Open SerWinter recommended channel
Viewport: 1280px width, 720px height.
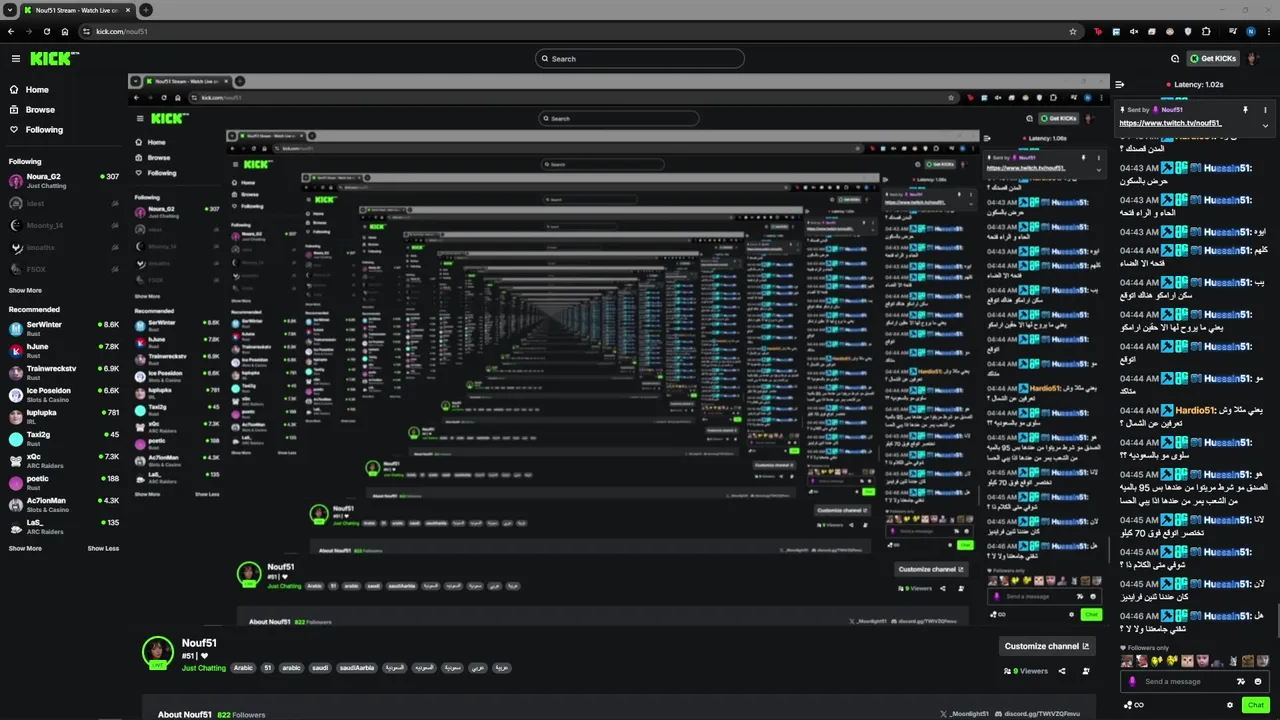tap(62, 328)
